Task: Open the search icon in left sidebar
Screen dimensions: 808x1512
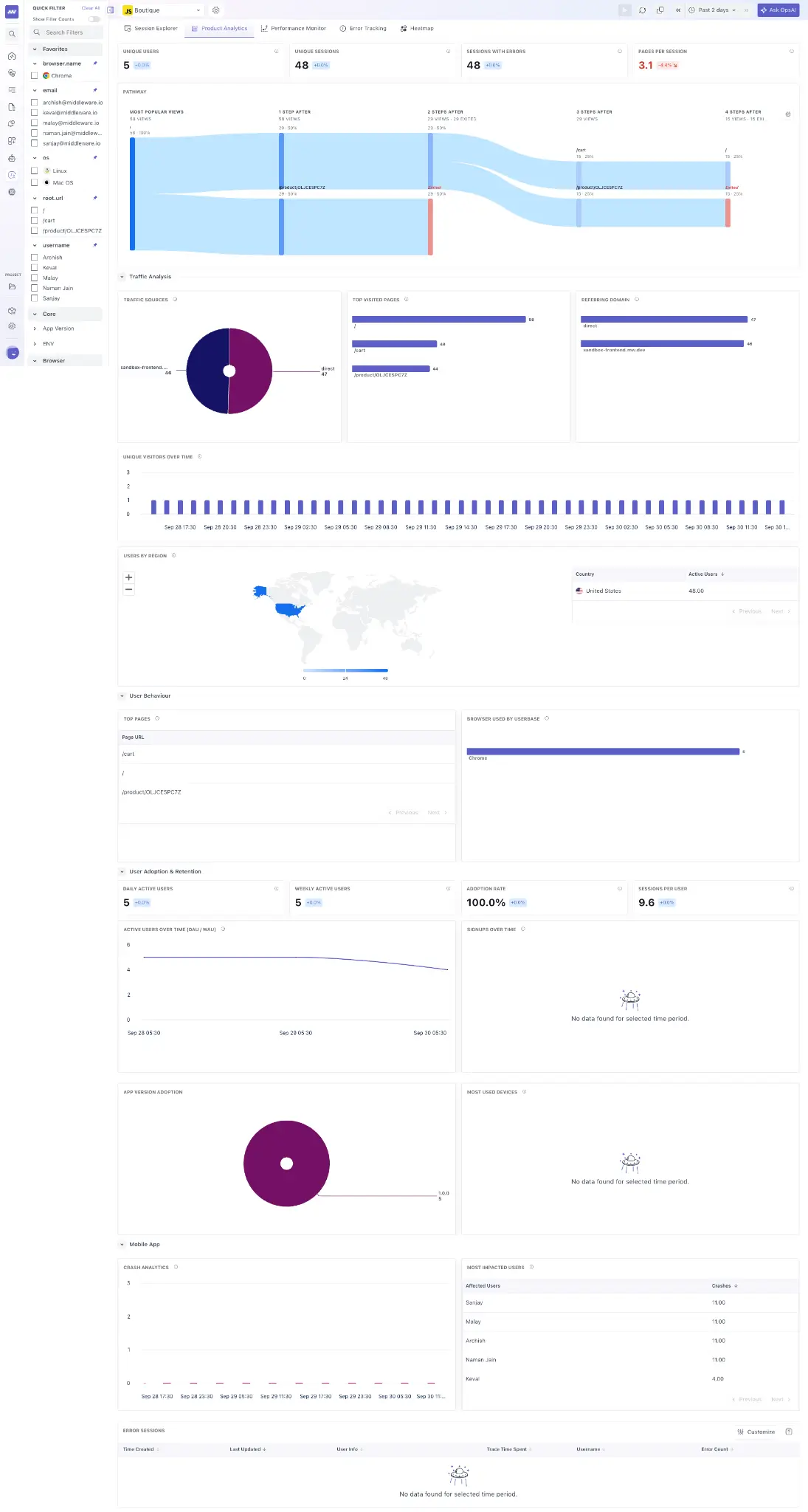Action: click(x=12, y=34)
